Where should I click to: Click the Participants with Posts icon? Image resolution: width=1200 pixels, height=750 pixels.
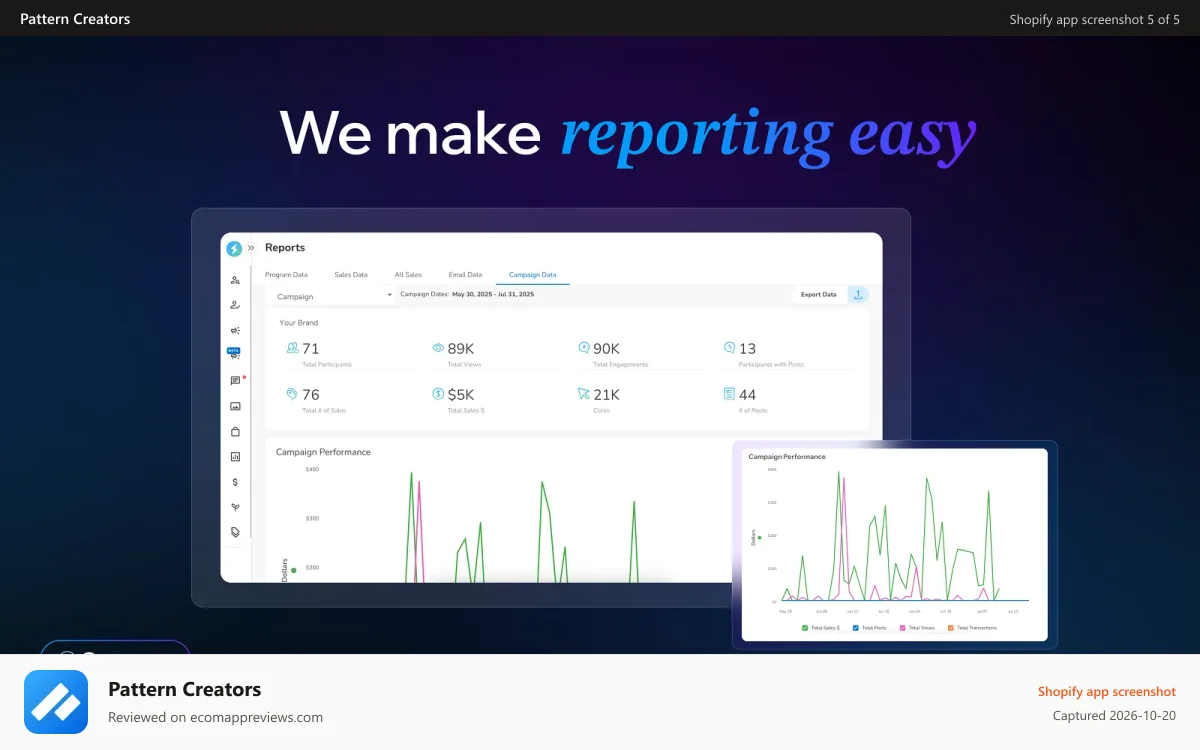(x=729, y=348)
